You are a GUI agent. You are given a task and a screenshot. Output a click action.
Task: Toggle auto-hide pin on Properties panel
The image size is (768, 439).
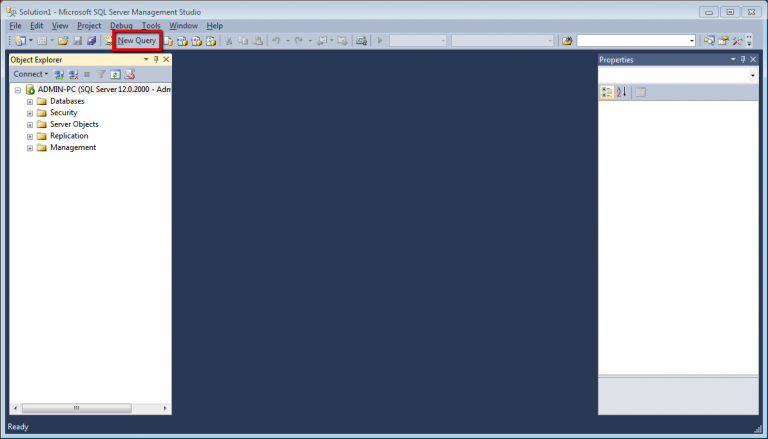(x=743, y=60)
